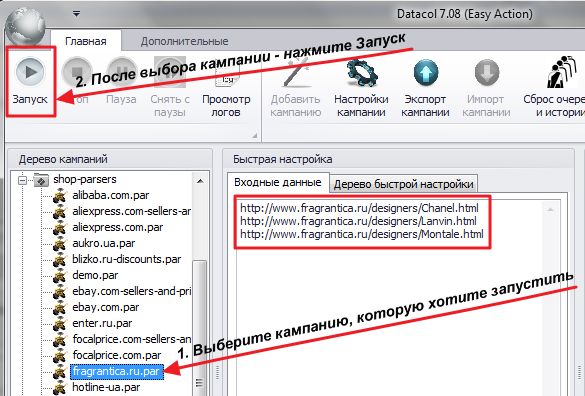
Task: Open the Datacol globe application menu
Action: [x=25, y=27]
